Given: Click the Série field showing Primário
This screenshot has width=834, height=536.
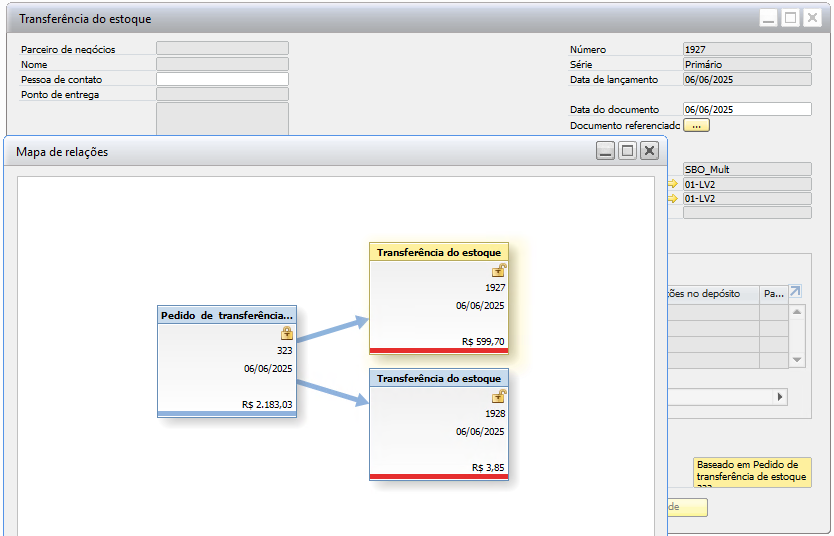Looking at the screenshot, I should pos(747,64).
